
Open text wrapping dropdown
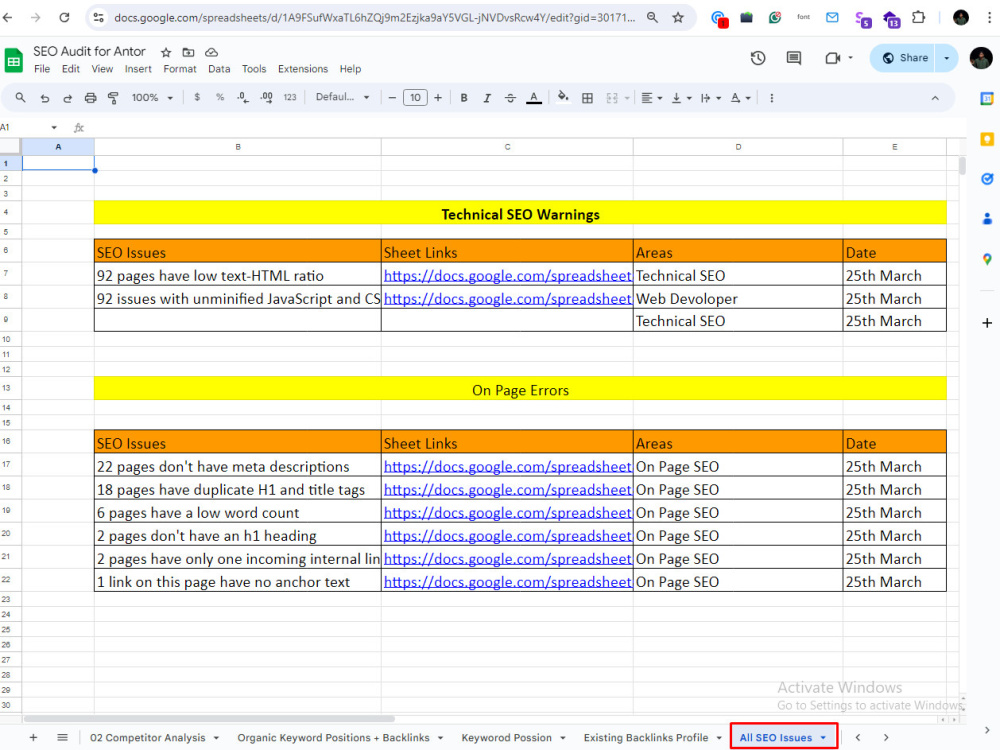(710, 98)
